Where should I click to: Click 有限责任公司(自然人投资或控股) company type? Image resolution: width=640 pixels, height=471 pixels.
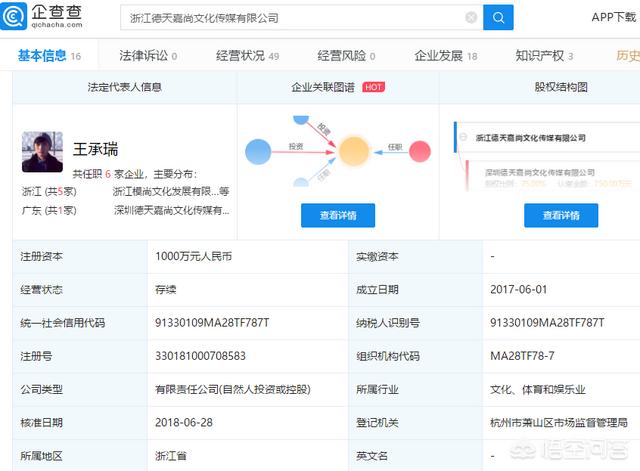tap(233, 389)
